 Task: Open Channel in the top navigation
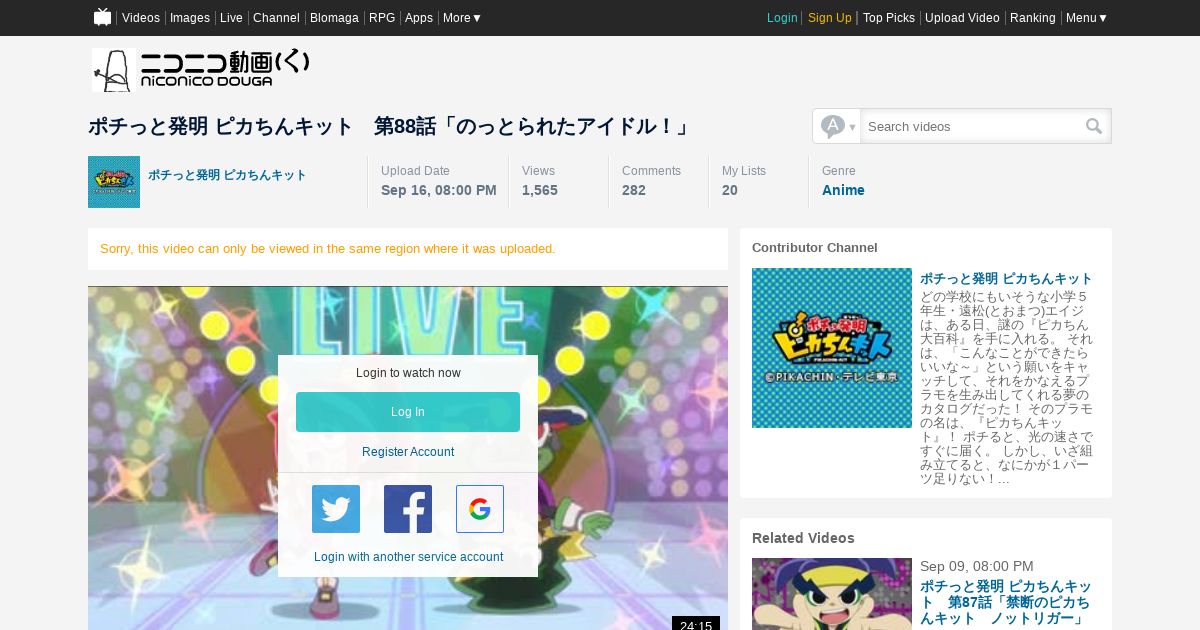click(276, 18)
